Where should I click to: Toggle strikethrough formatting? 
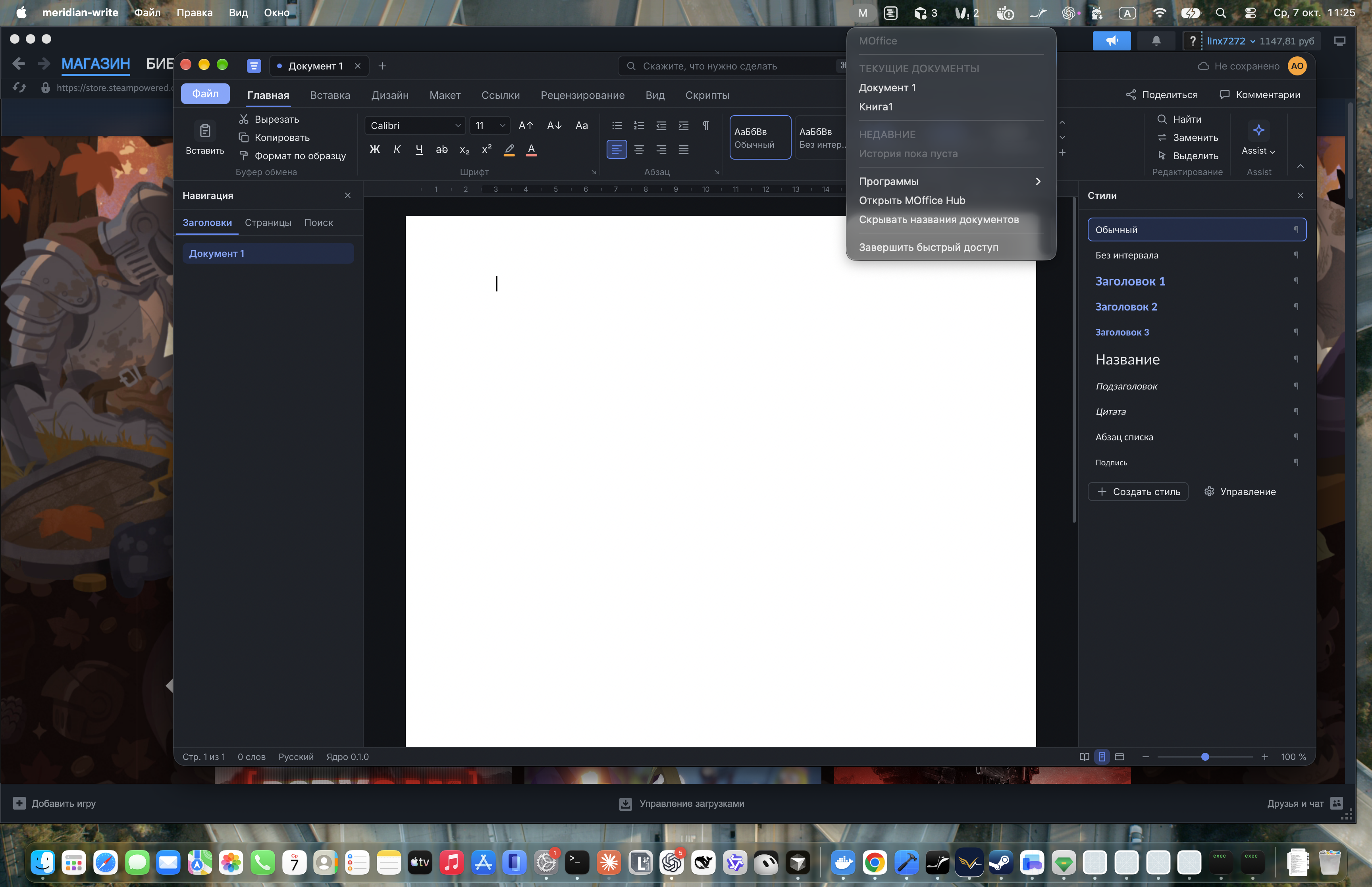441,150
